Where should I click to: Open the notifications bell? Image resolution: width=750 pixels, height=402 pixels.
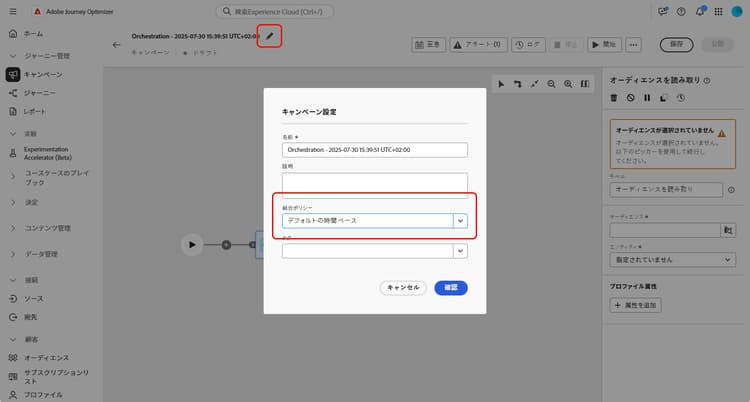[x=700, y=11]
